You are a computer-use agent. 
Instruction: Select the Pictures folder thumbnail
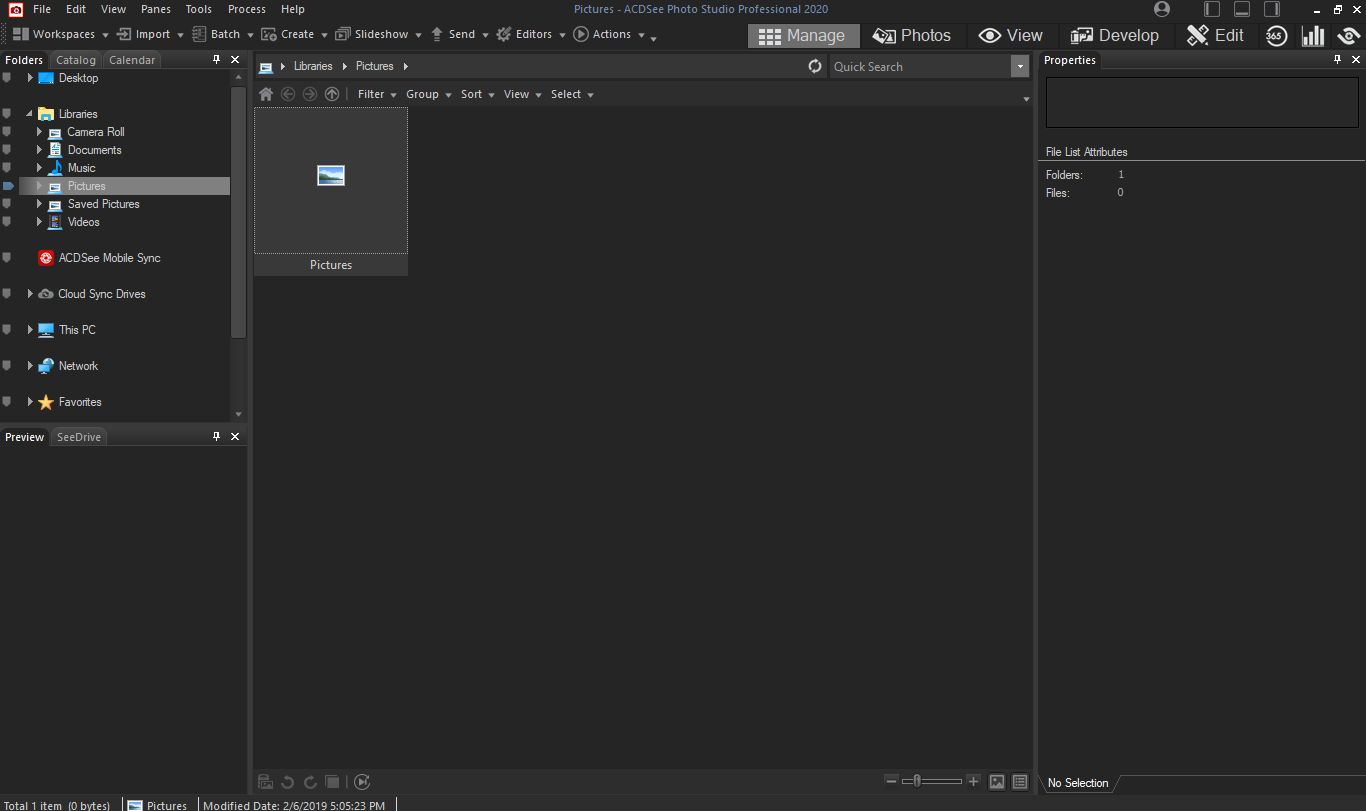pos(331,191)
